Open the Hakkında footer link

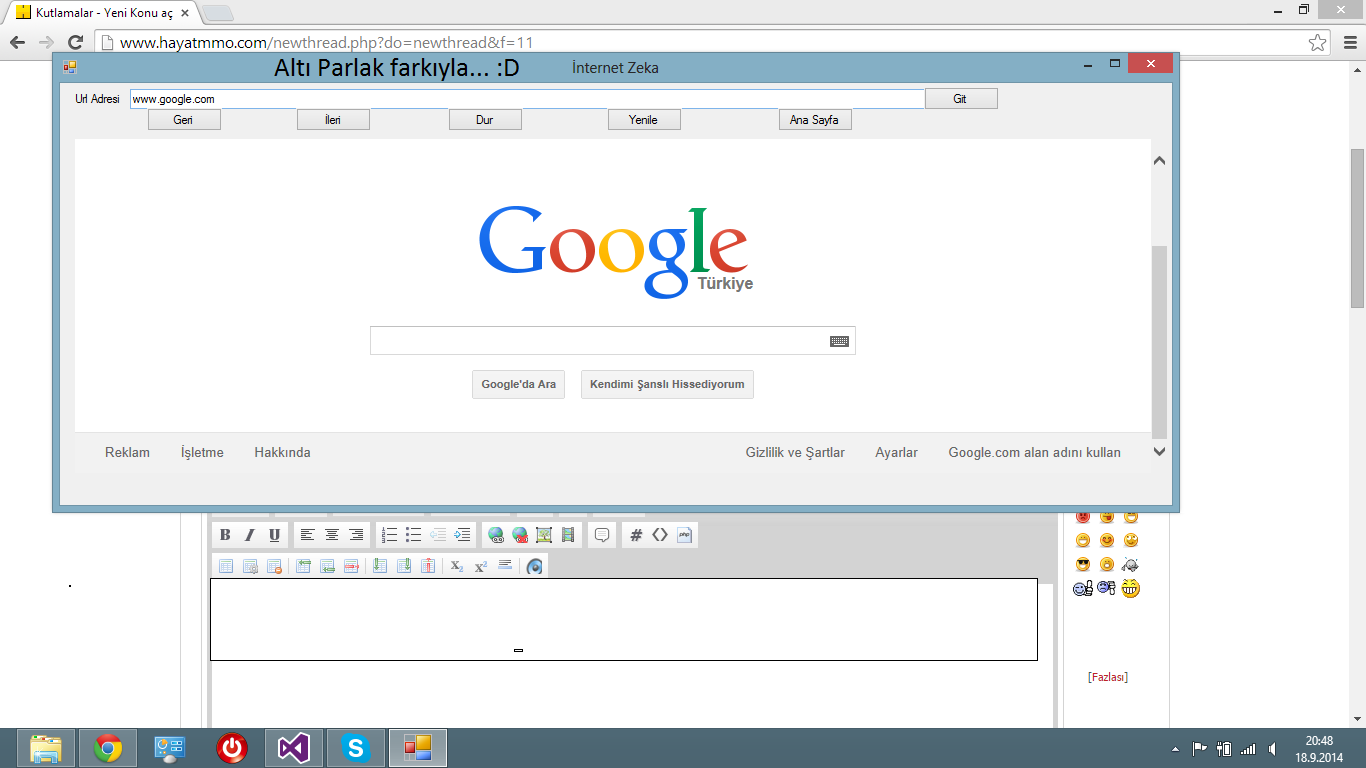(282, 453)
